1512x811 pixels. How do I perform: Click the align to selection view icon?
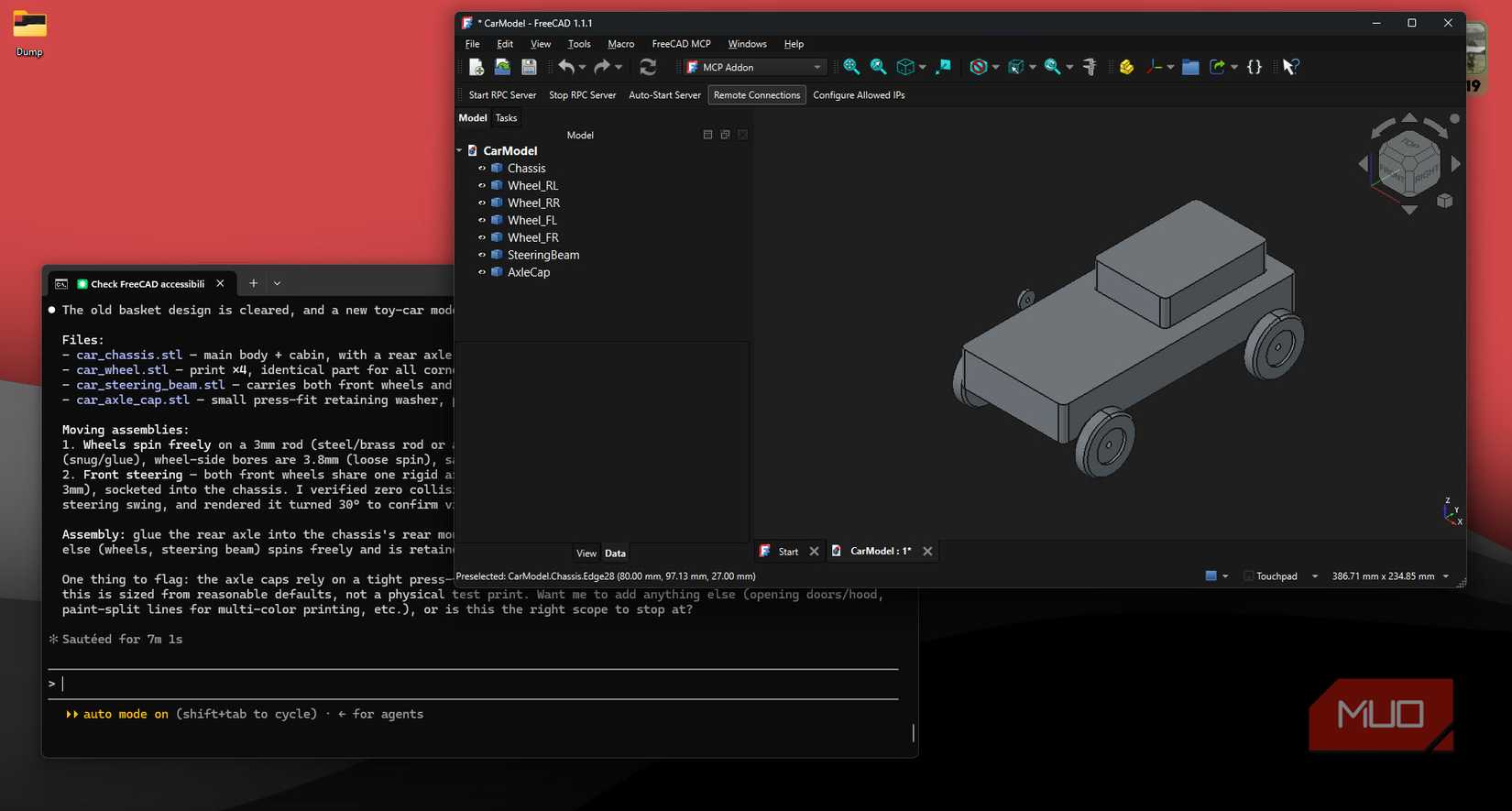943,67
